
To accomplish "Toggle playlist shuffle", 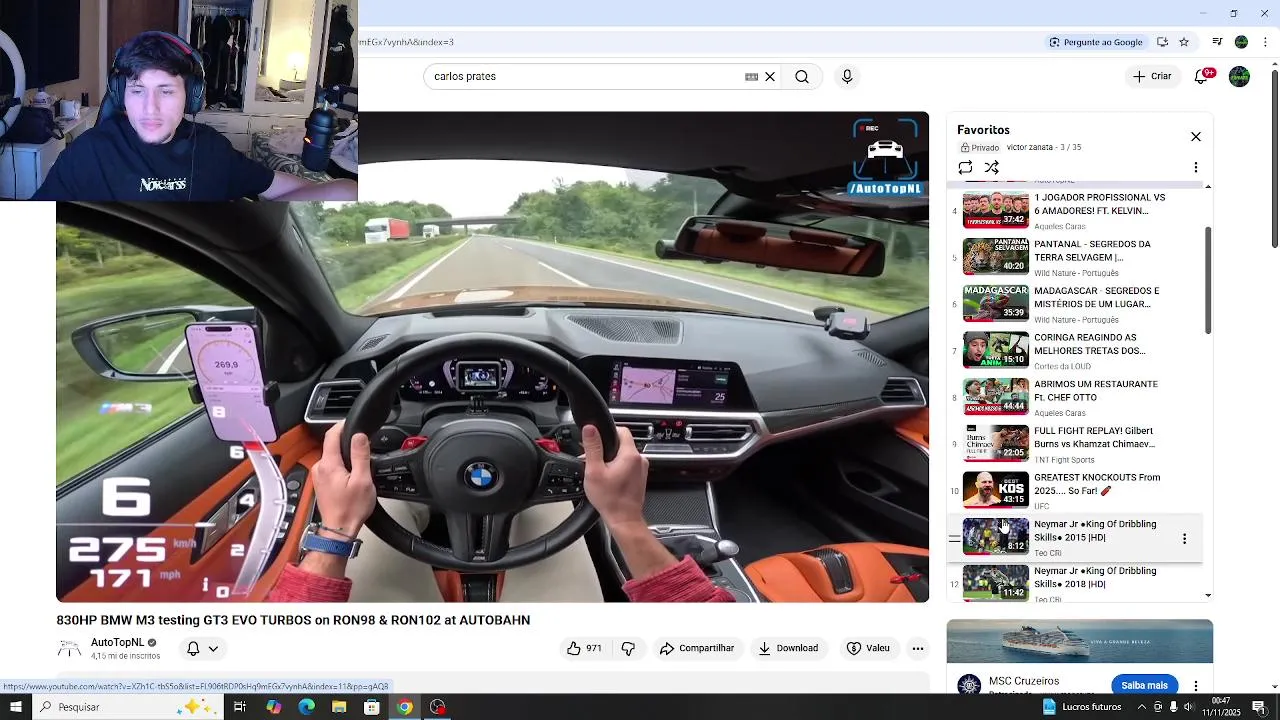I will 991,168.
